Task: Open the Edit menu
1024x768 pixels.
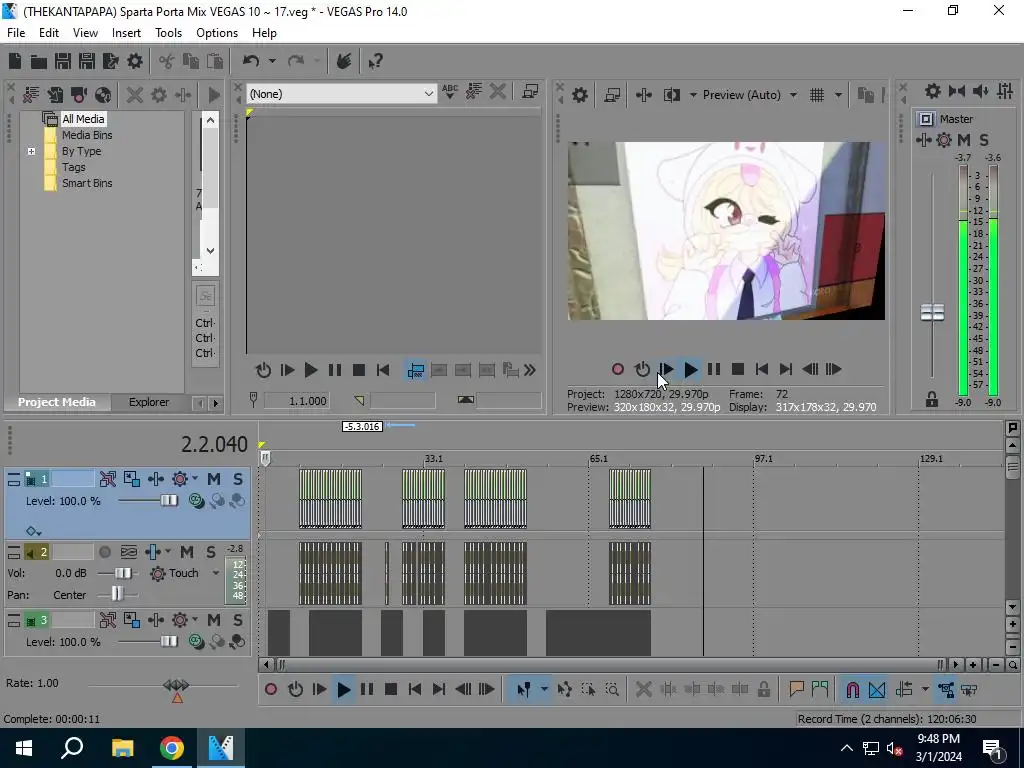Action: (x=48, y=33)
